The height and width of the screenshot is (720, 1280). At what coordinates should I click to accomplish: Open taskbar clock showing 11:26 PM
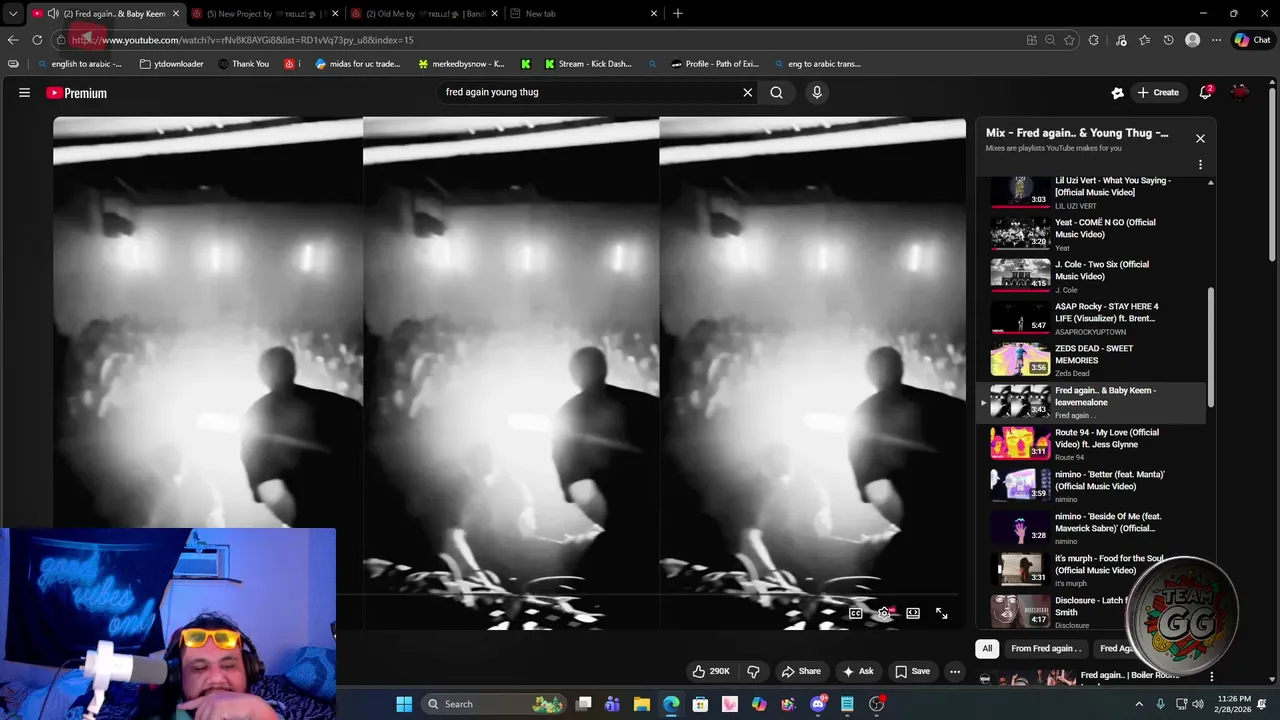point(1233,704)
